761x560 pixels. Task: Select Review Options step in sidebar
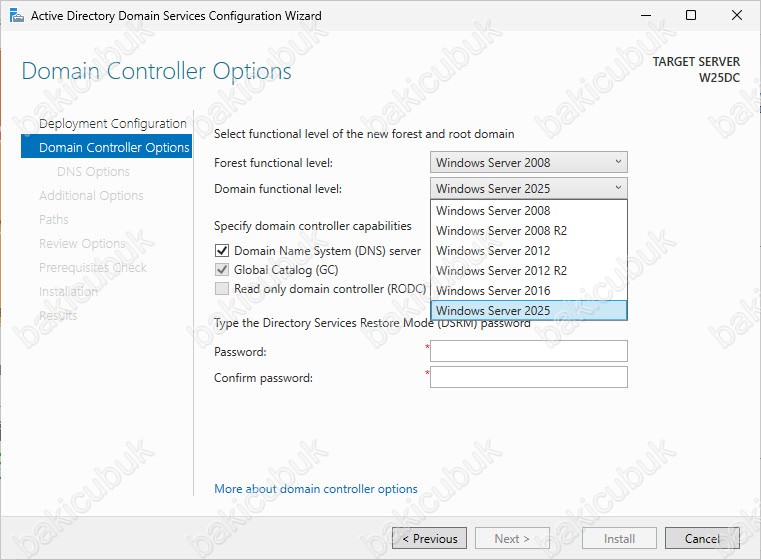(x=82, y=243)
